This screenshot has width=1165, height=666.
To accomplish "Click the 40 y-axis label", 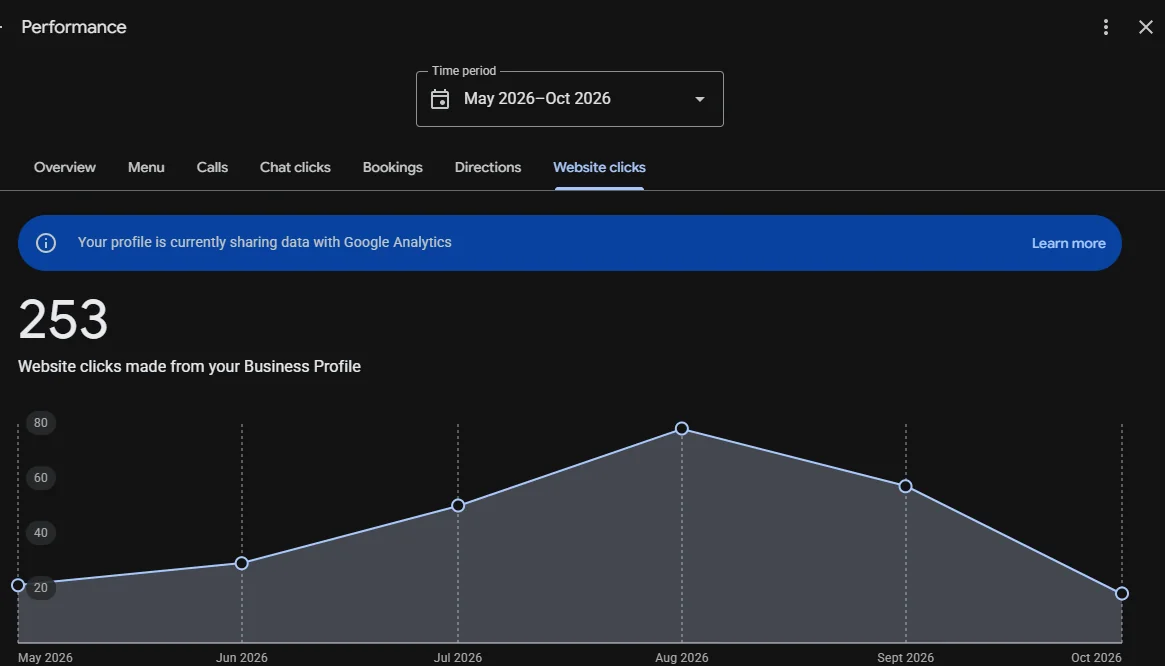I will (x=41, y=533).
